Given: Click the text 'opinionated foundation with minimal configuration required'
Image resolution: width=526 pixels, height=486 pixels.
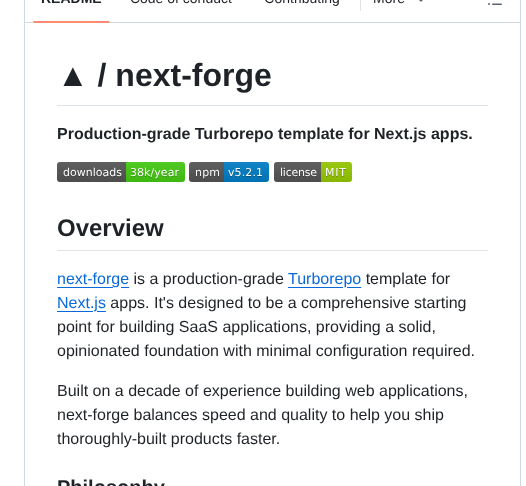Looking at the screenshot, I should coord(266,351).
